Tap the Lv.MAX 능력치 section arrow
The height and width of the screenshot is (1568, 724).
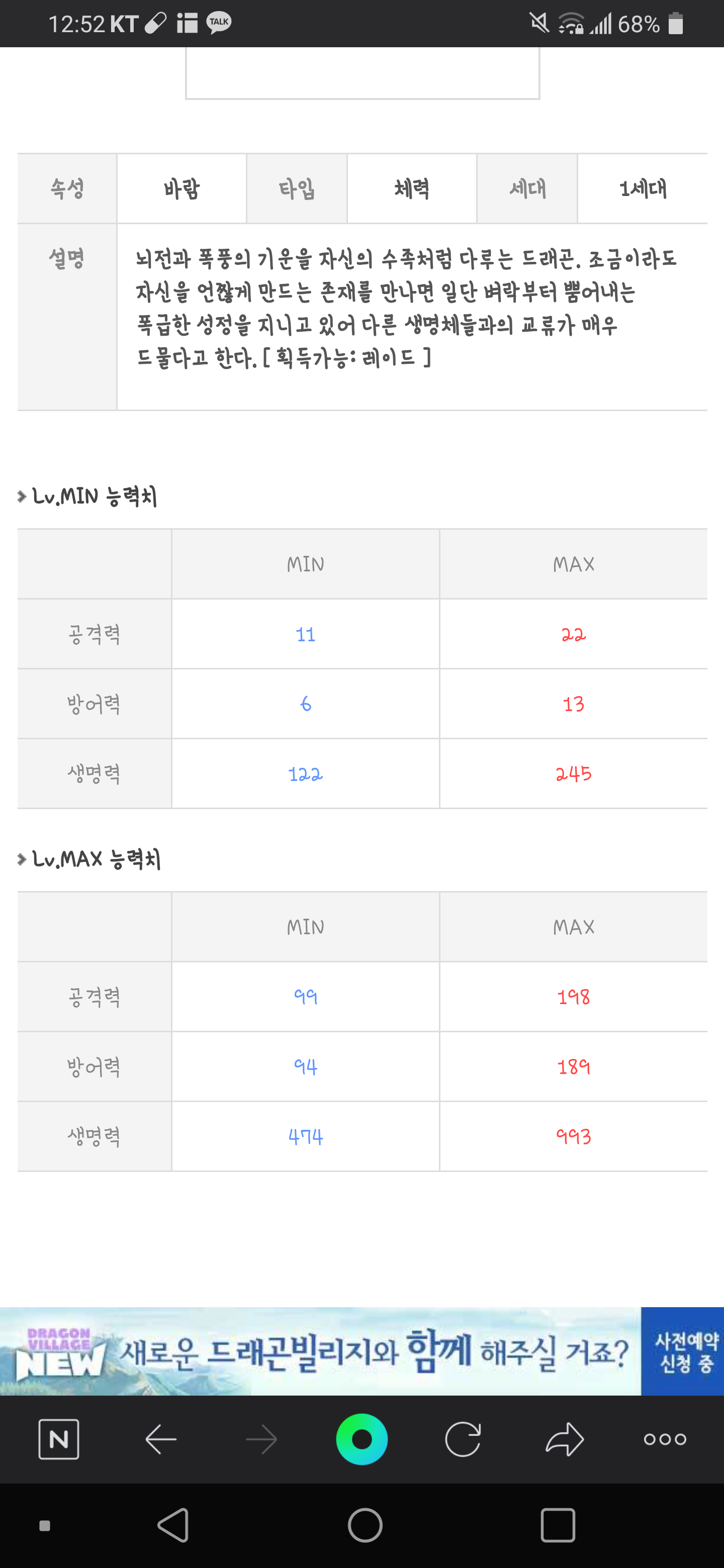tap(22, 859)
